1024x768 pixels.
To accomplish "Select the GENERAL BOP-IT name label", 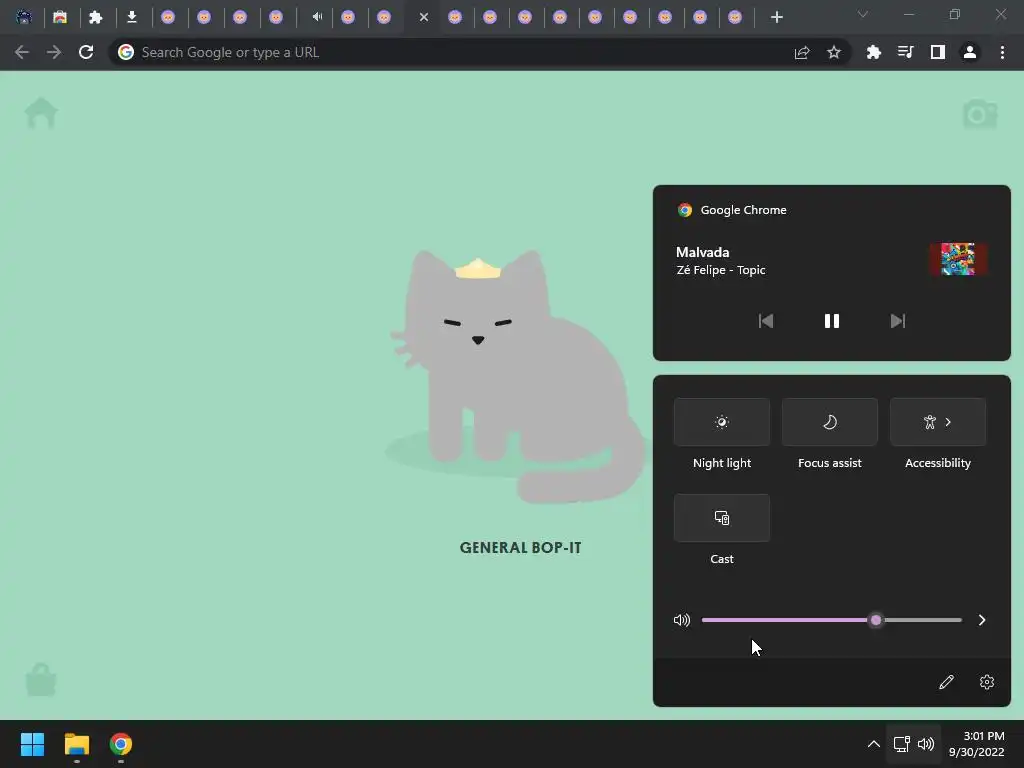I will pos(520,548).
